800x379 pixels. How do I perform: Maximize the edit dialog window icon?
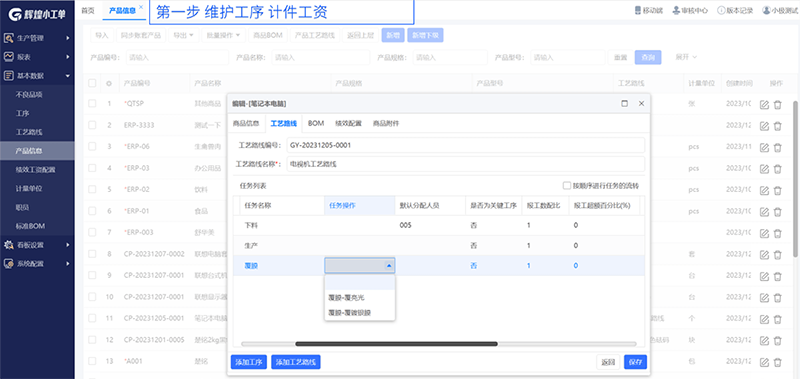pyautogui.click(x=624, y=104)
